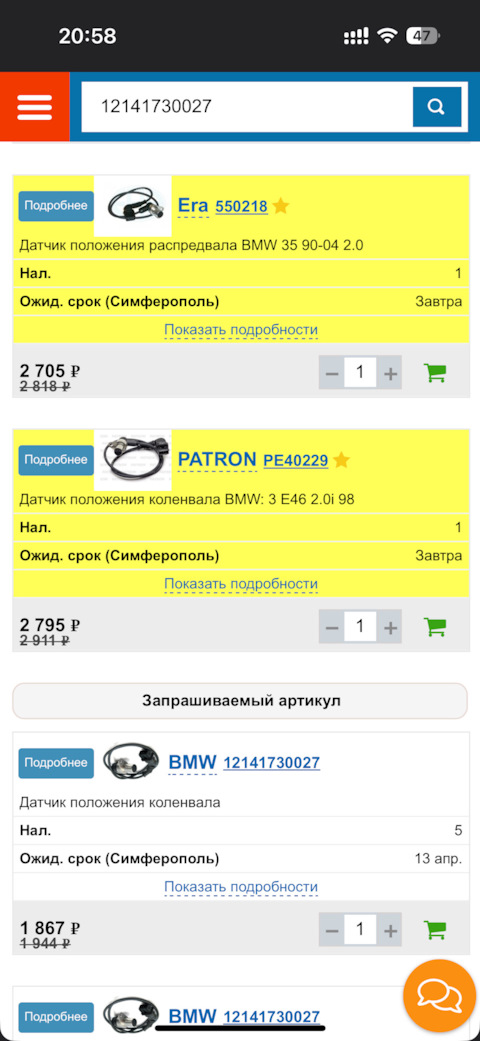Viewport: 480px width, 1041px height.
Task: Tap the search magnifier button
Action: coord(436,107)
